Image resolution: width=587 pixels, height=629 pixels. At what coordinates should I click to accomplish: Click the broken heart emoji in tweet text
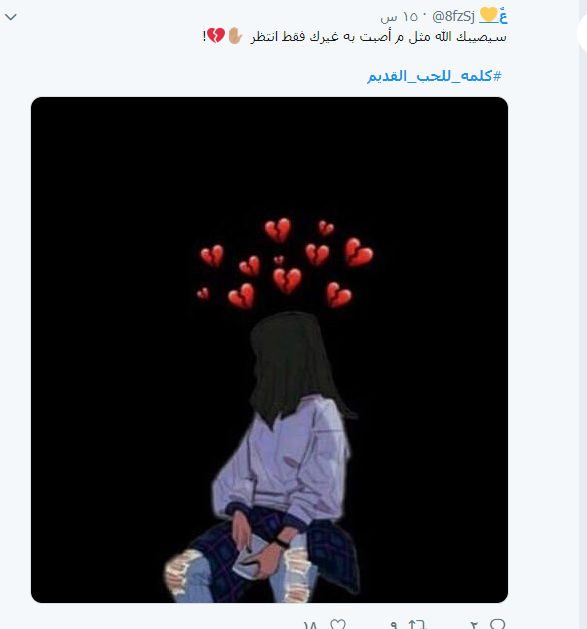pos(216,36)
